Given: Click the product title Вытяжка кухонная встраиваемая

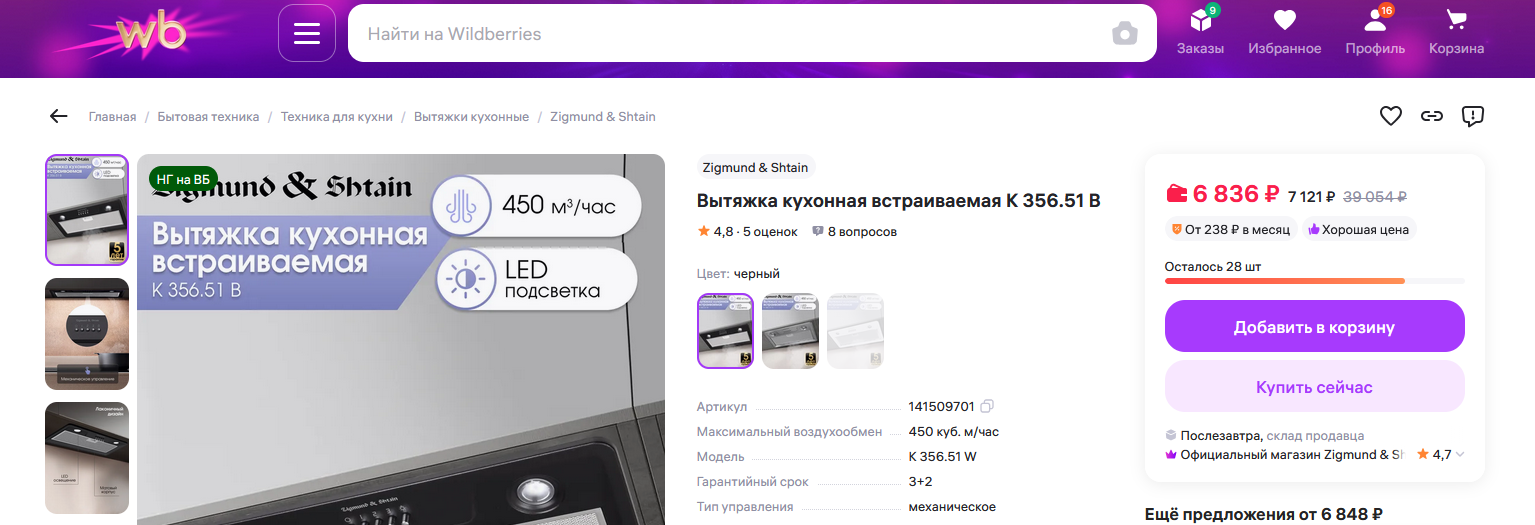Looking at the screenshot, I should coord(898,201).
